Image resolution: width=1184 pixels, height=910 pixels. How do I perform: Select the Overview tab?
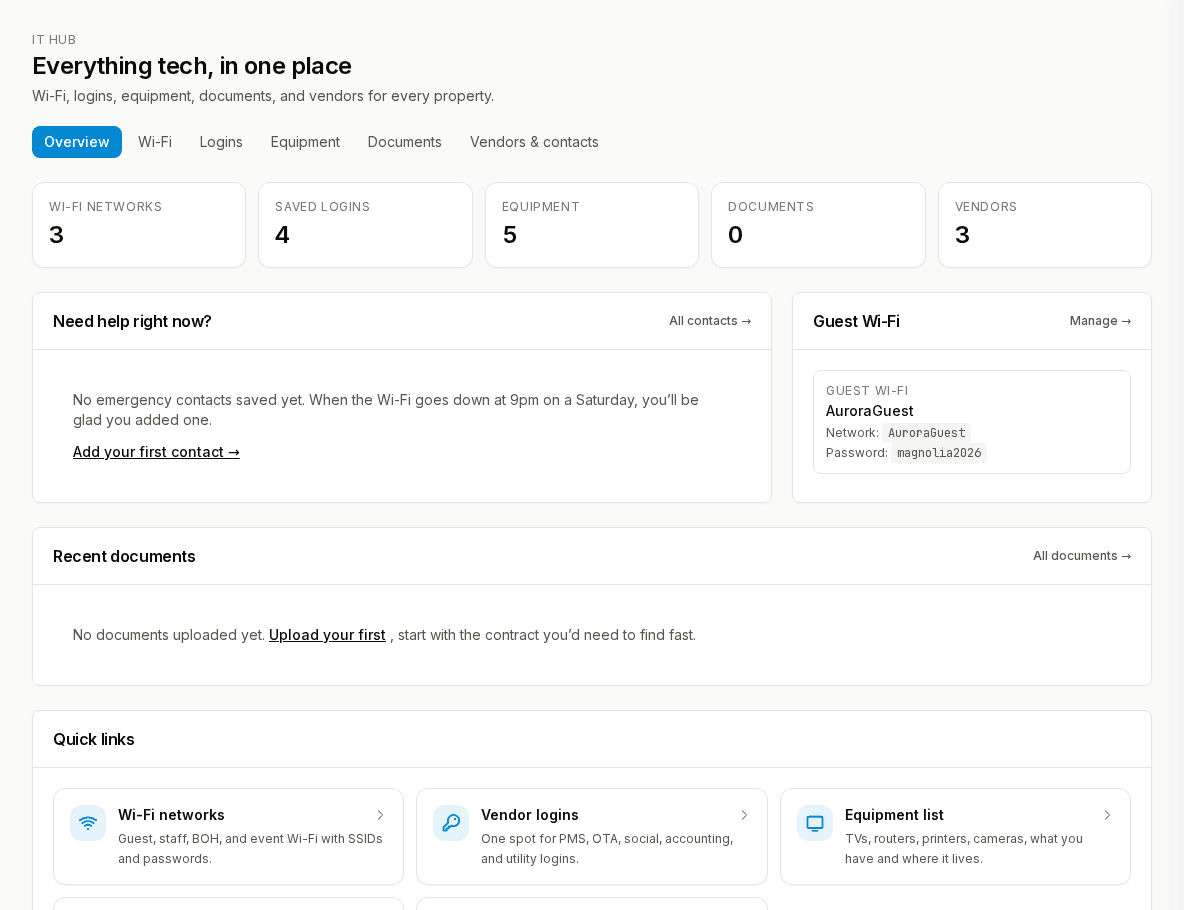pyautogui.click(x=76, y=142)
